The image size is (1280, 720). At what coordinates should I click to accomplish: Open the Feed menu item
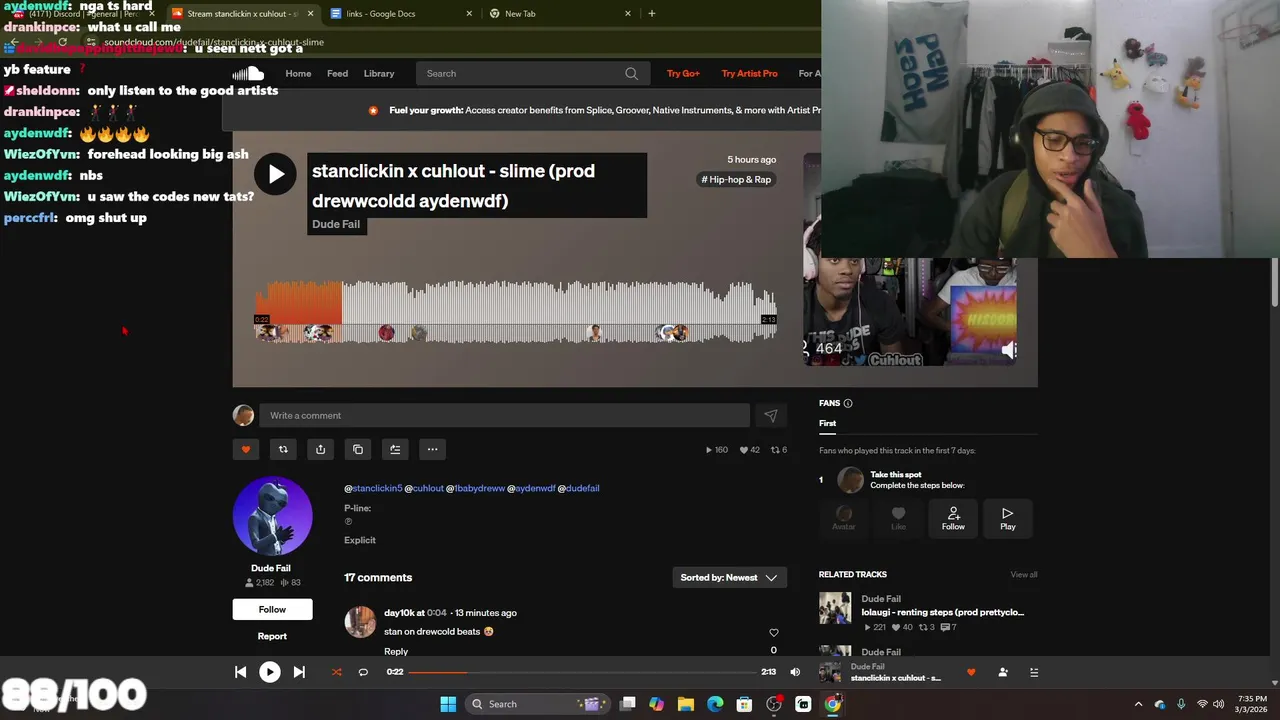[338, 73]
